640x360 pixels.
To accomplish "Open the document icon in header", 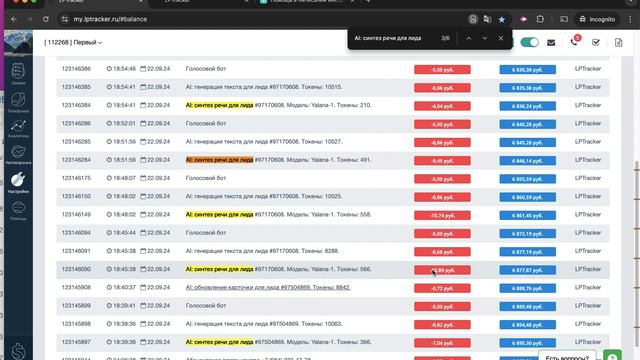I will pyautogui.click(x=618, y=42).
